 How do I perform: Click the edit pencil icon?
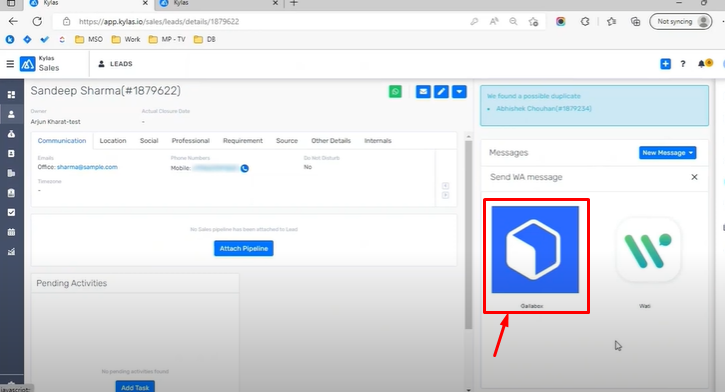point(441,92)
